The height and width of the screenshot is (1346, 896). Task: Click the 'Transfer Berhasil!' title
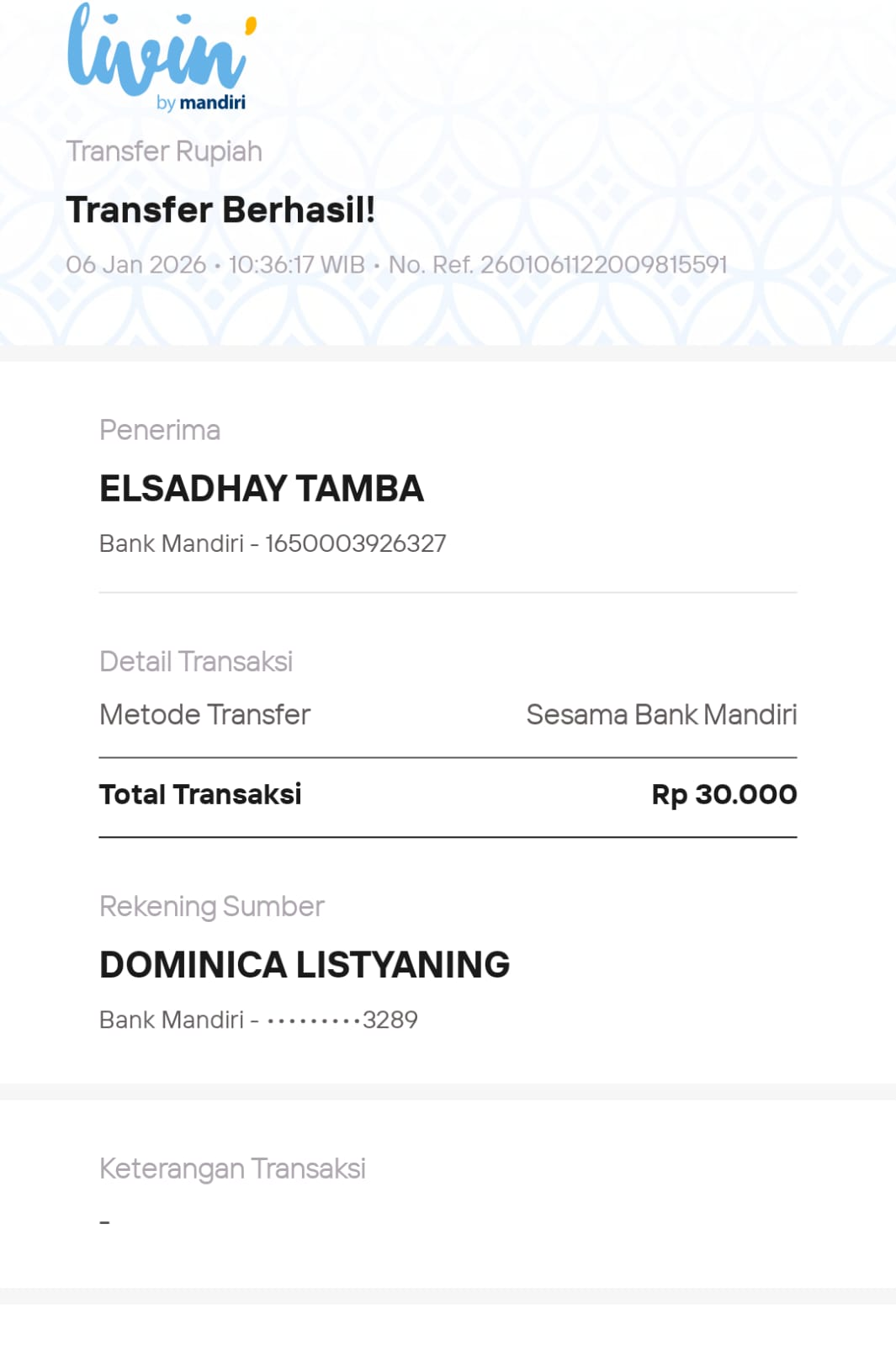point(220,209)
